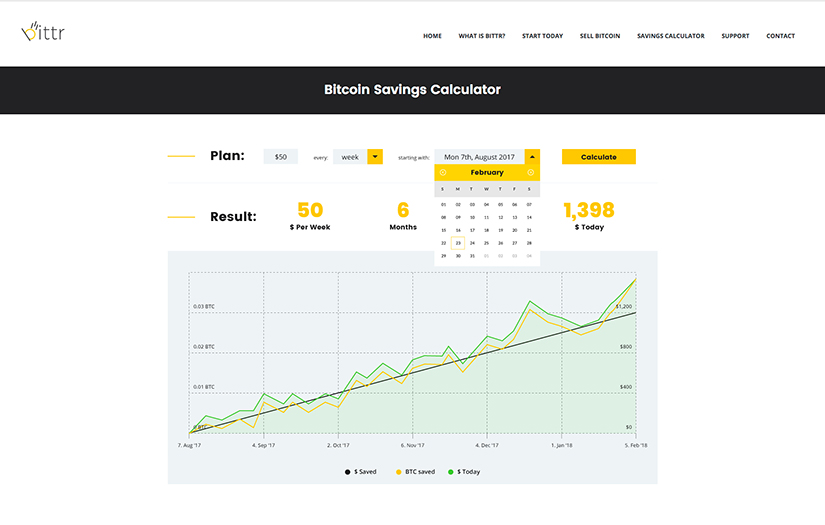Click the 'Bitcoin Savings Calculator' heading
Viewport: 825px width, 525px height.
412,89
